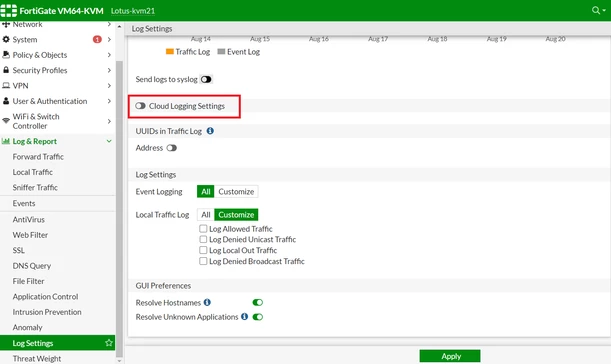Click info icon beside Resolve Unknown Applications

244,317
